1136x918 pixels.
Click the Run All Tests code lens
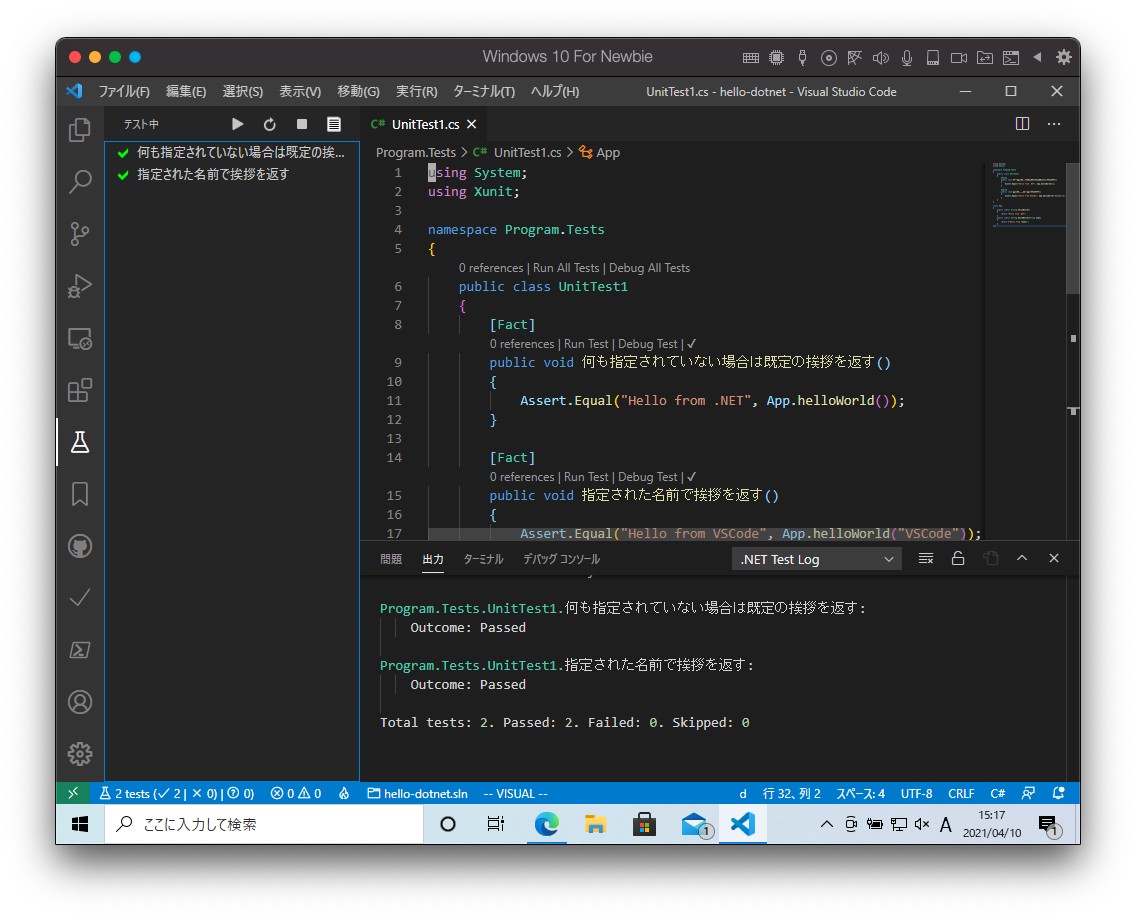click(566, 268)
